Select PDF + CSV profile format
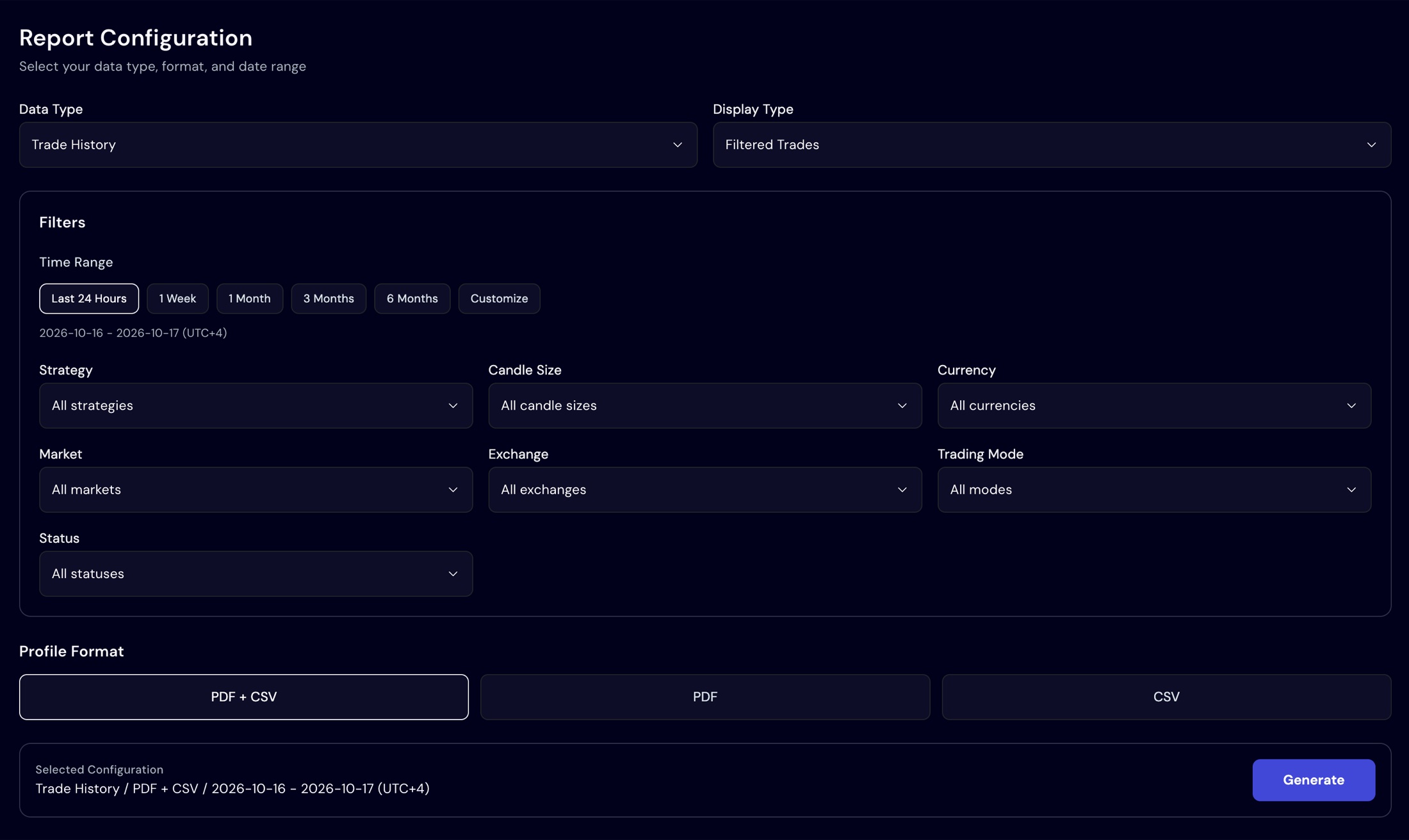 click(244, 697)
